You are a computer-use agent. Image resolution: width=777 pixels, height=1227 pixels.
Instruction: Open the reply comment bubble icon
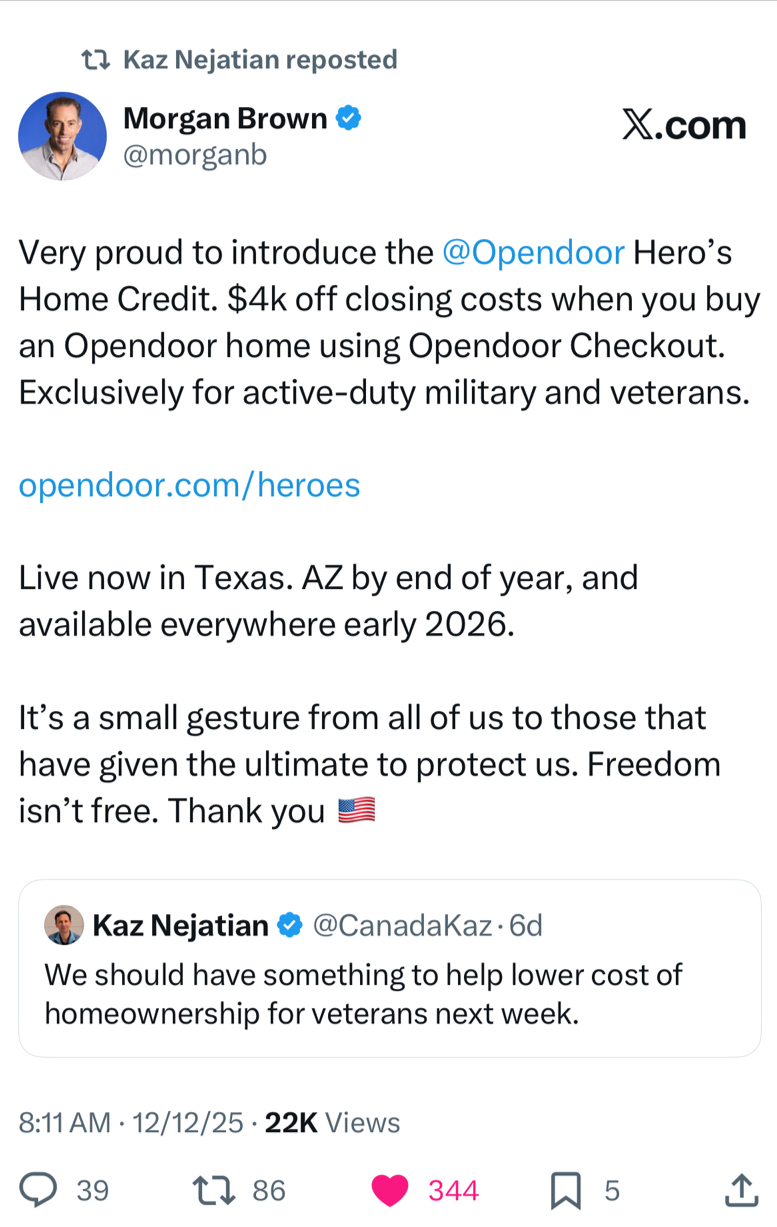click(38, 1190)
